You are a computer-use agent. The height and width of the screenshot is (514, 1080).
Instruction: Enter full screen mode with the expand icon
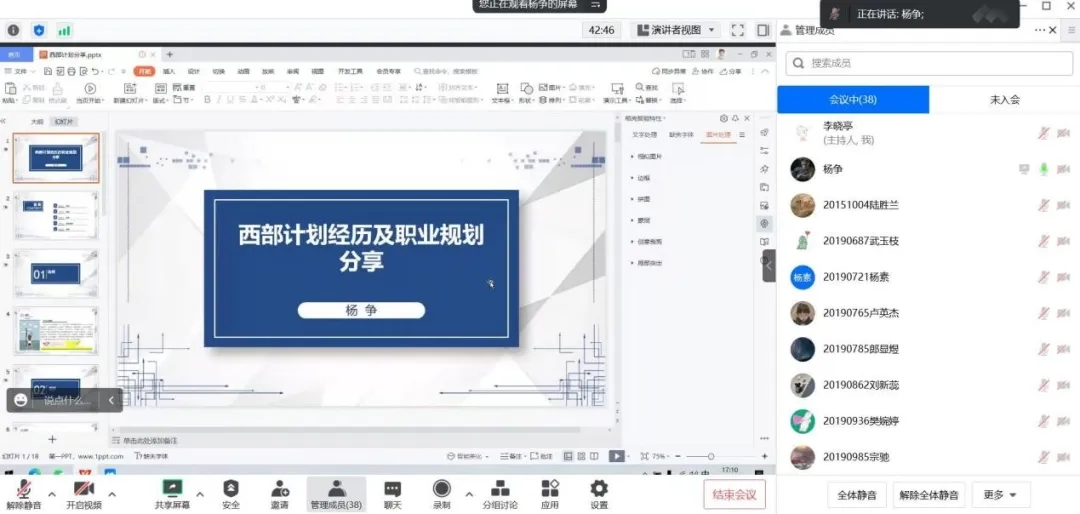737,30
